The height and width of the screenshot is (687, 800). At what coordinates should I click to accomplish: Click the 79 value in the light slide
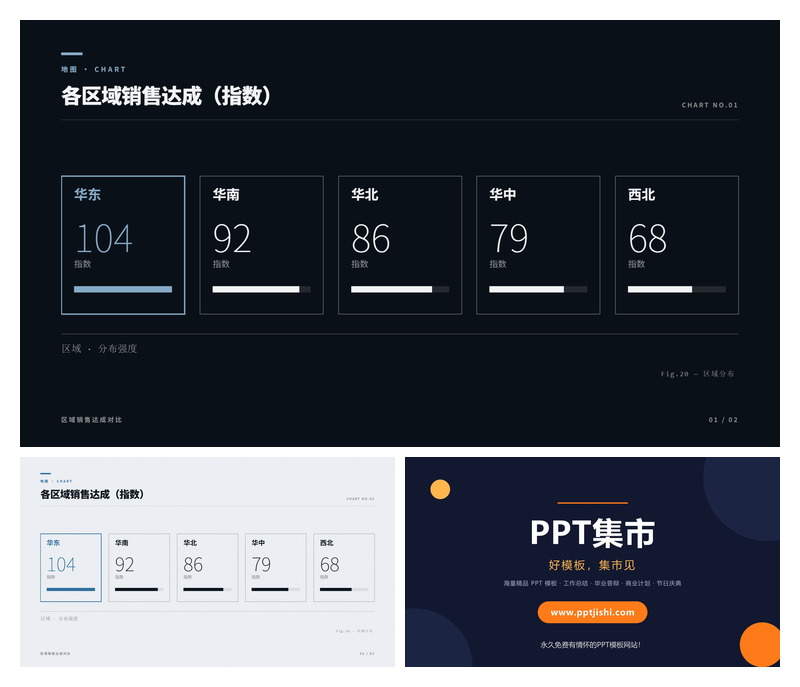[x=261, y=565]
